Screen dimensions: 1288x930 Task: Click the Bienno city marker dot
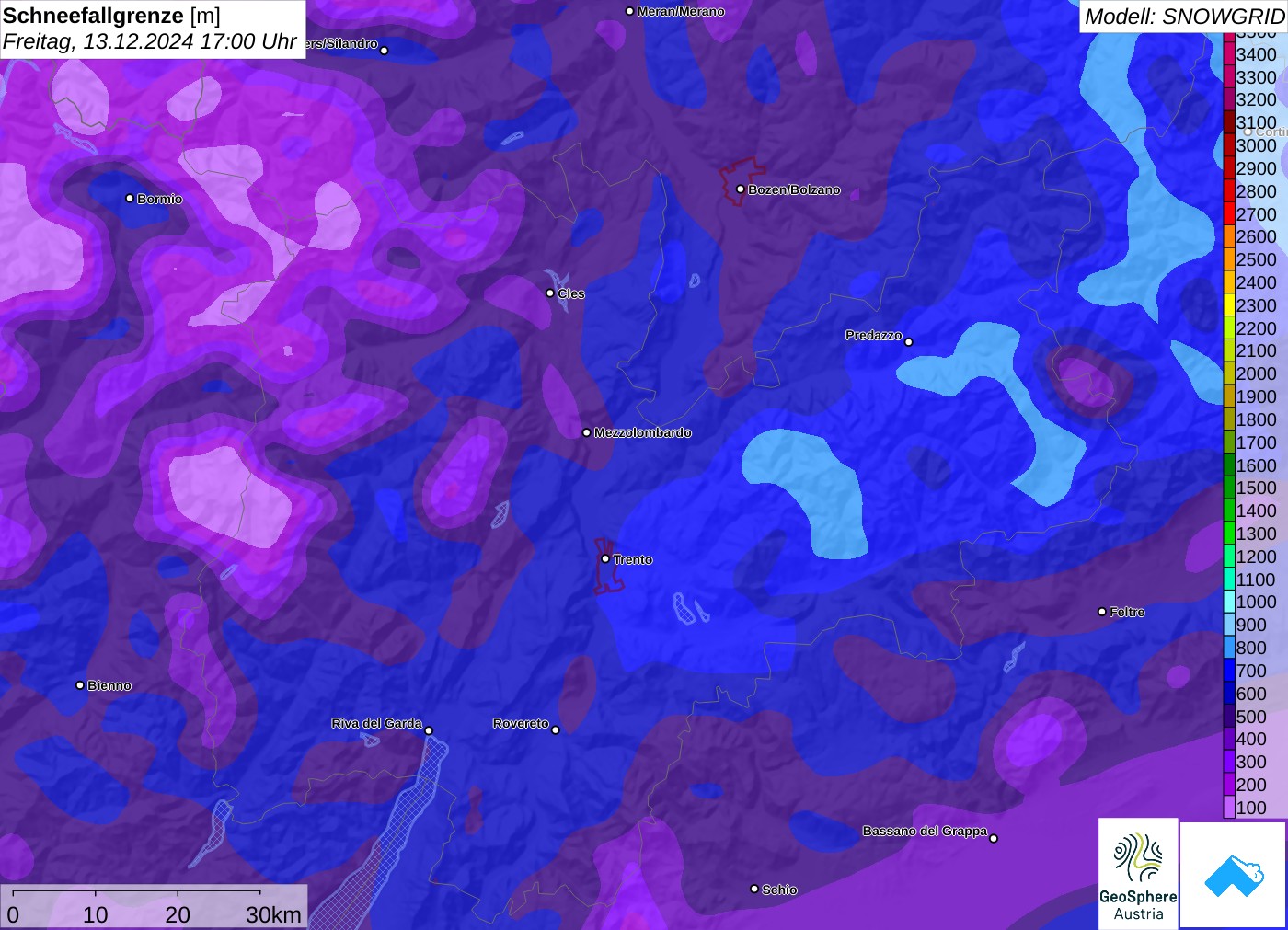[x=80, y=684]
